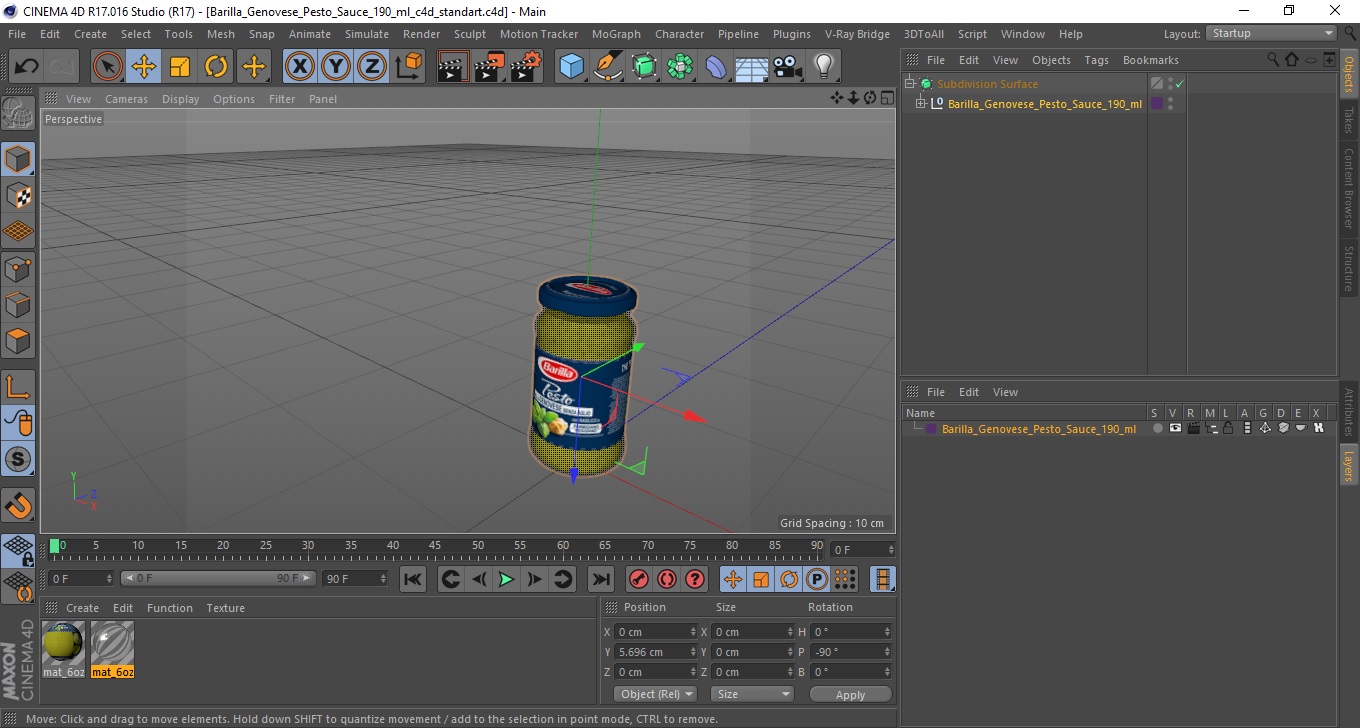This screenshot has width=1360, height=728.
Task: Open the Layout Startup dropdown
Action: pos(1272,33)
